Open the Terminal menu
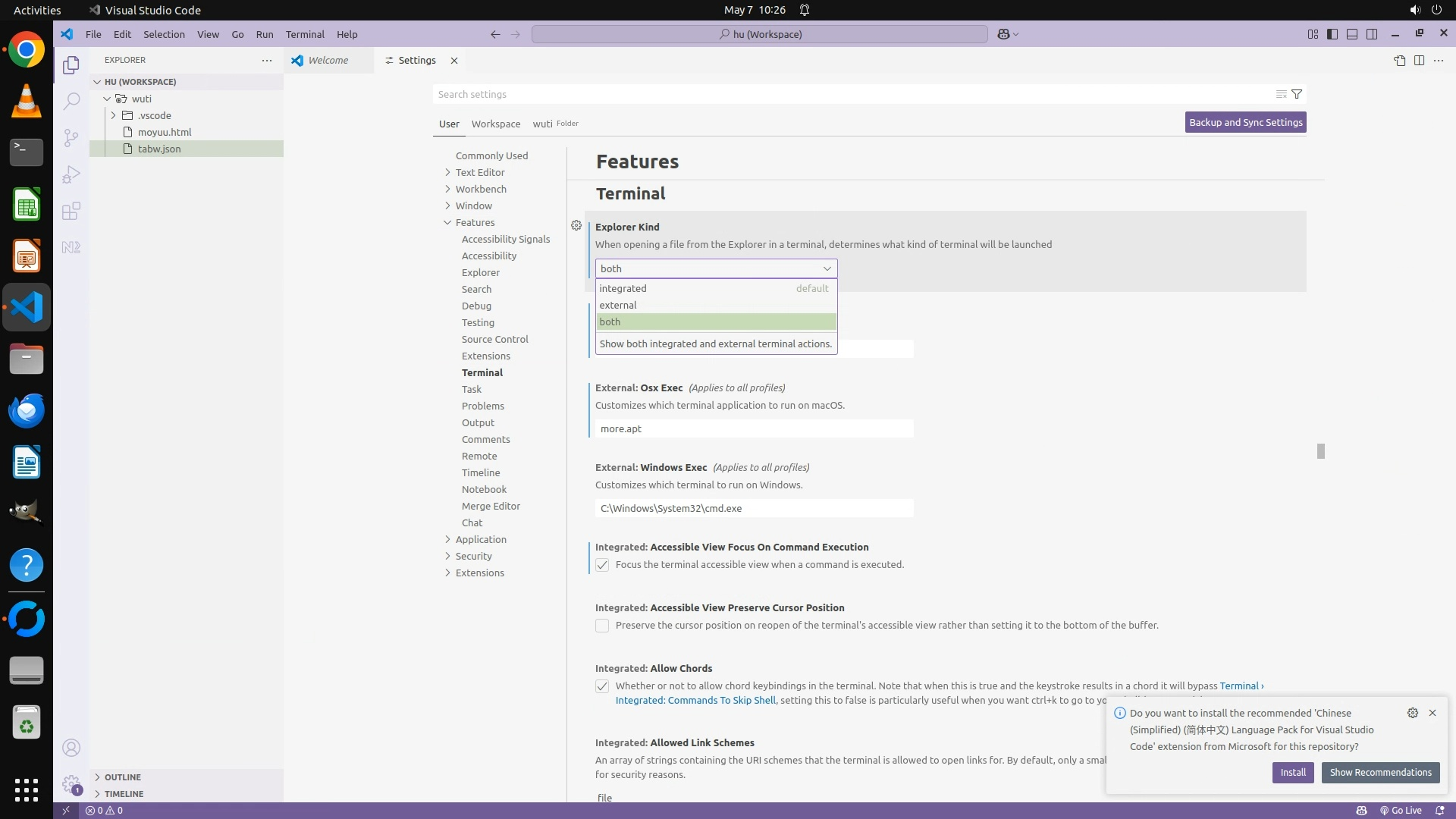 305,34
